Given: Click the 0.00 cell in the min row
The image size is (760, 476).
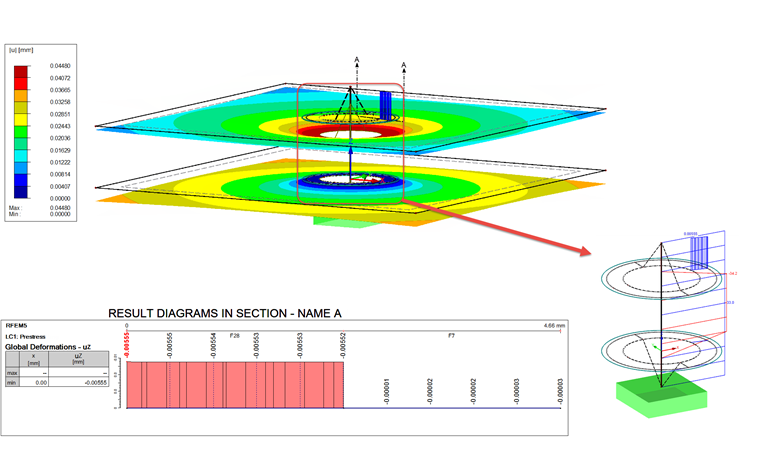Looking at the screenshot, I should point(34,382).
